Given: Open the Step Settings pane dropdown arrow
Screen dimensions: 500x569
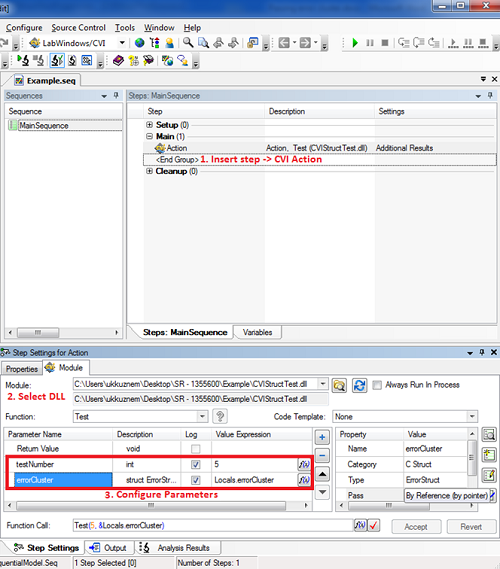Looking at the screenshot, I should [x=470, y=353].
